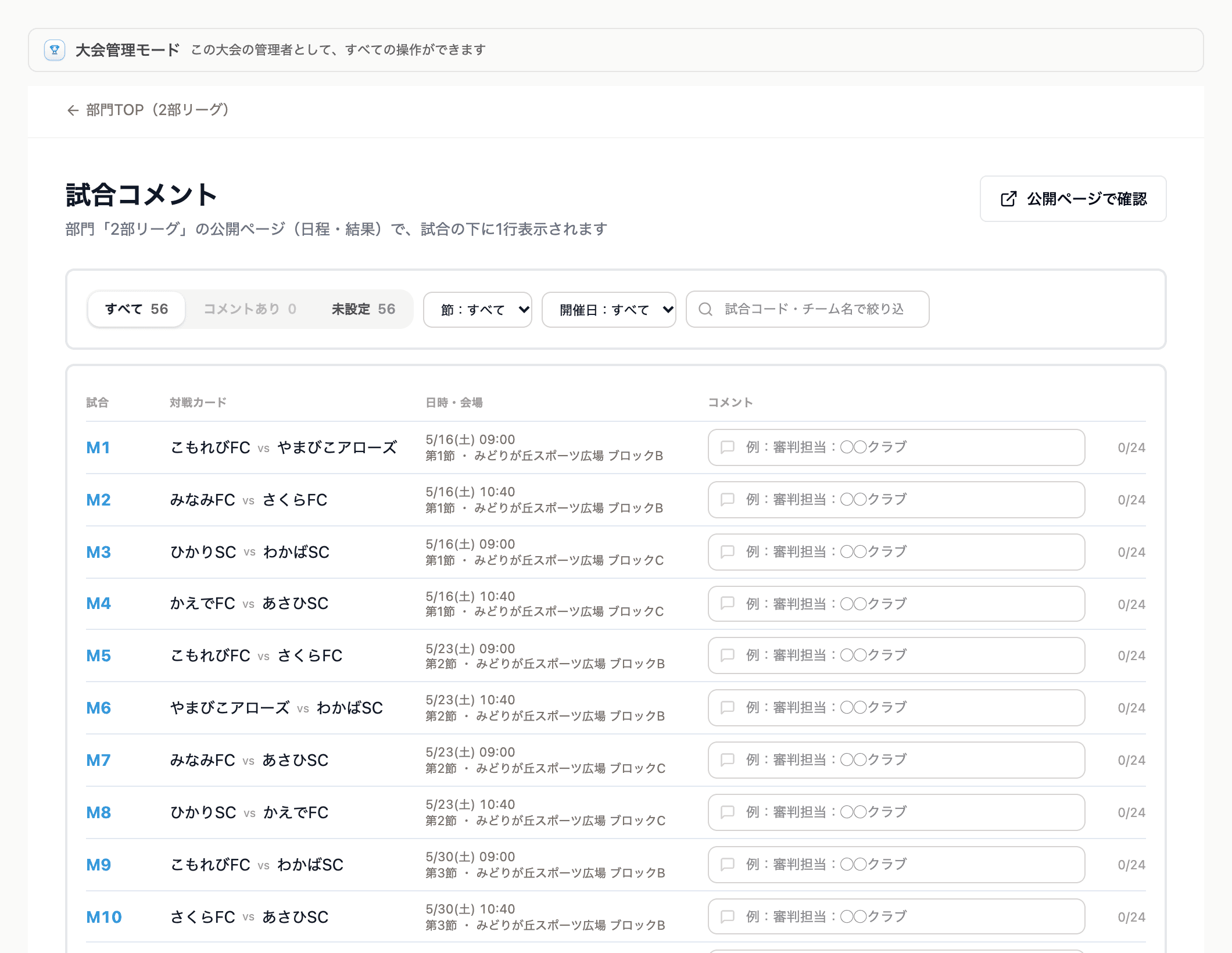Select the コメントあり 0 filter tab
The image size is (1232, 953).
[250, 309]
